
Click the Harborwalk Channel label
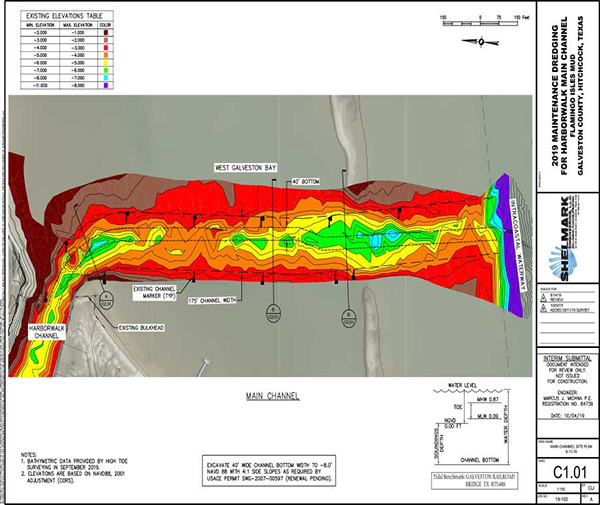[41, 328]
